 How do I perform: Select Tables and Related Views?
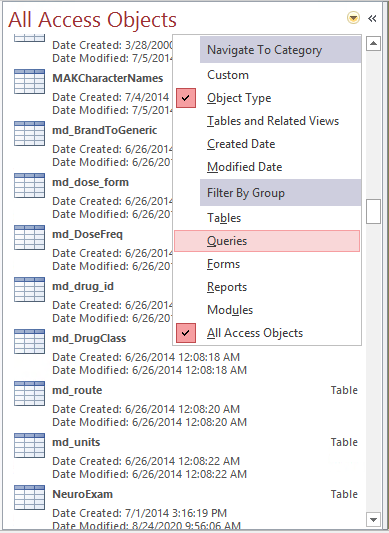point(267,121)
